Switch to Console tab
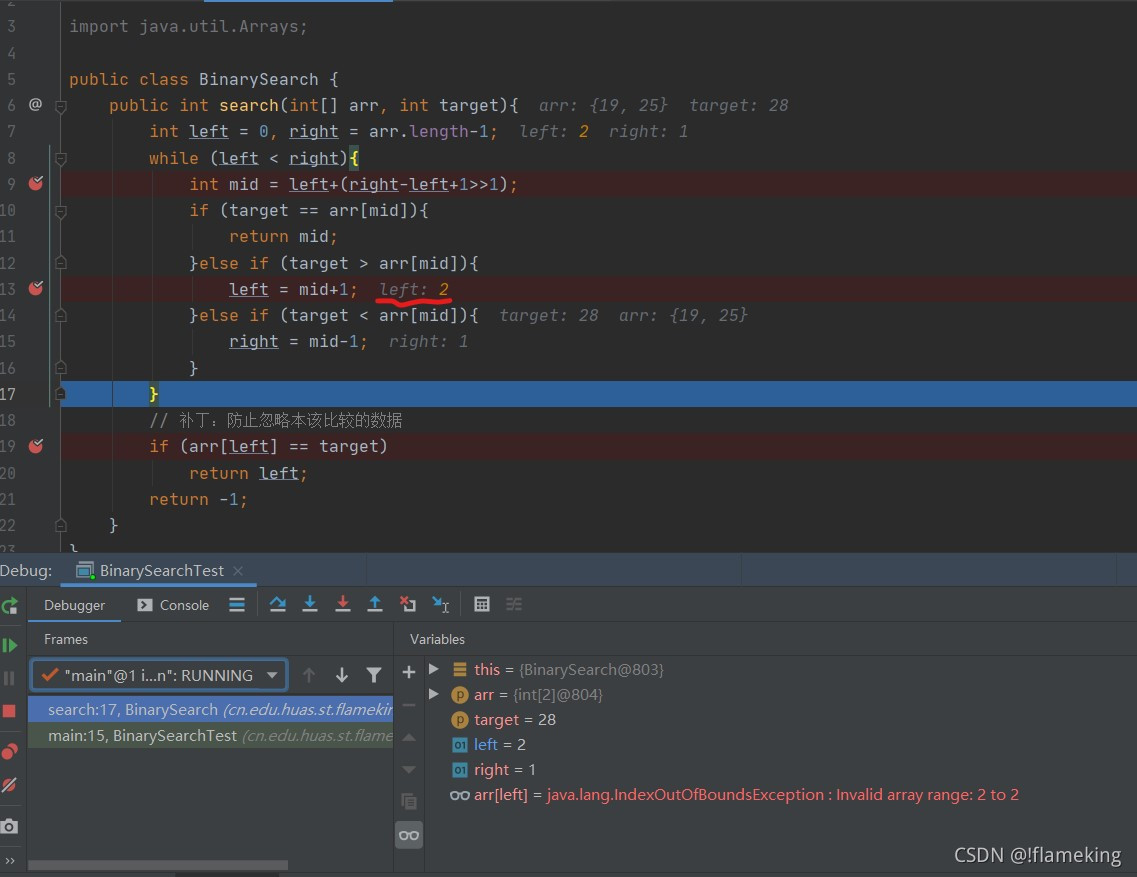Image resolution: width=1137 pixels, height=877 pixels. pos(173,605)
